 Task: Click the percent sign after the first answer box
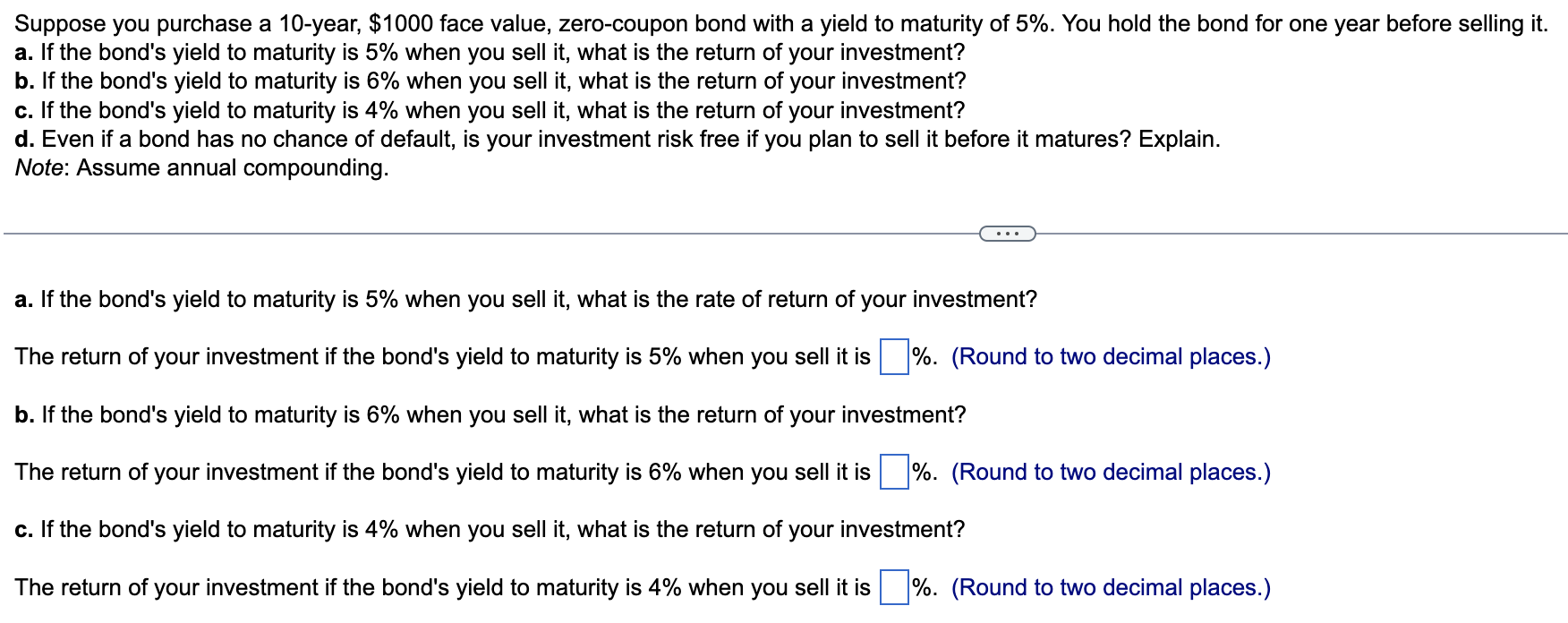point(920,356)
